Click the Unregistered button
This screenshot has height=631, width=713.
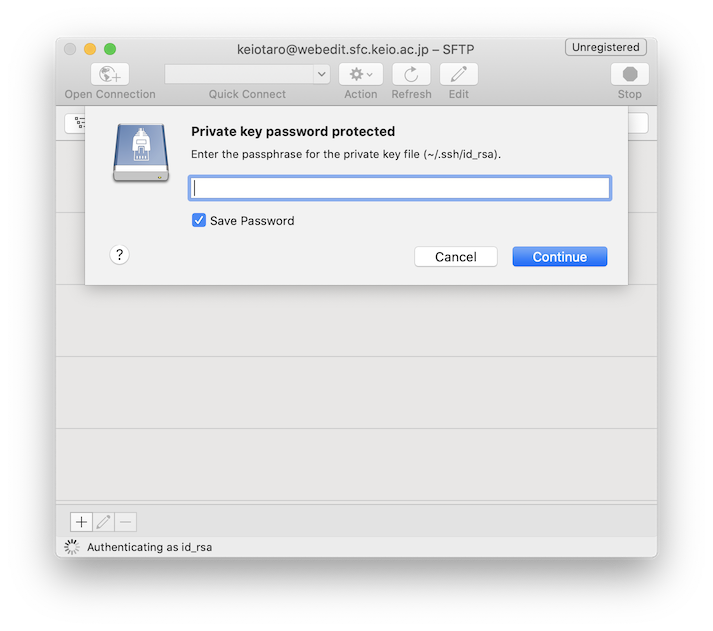tap(605, 47)
